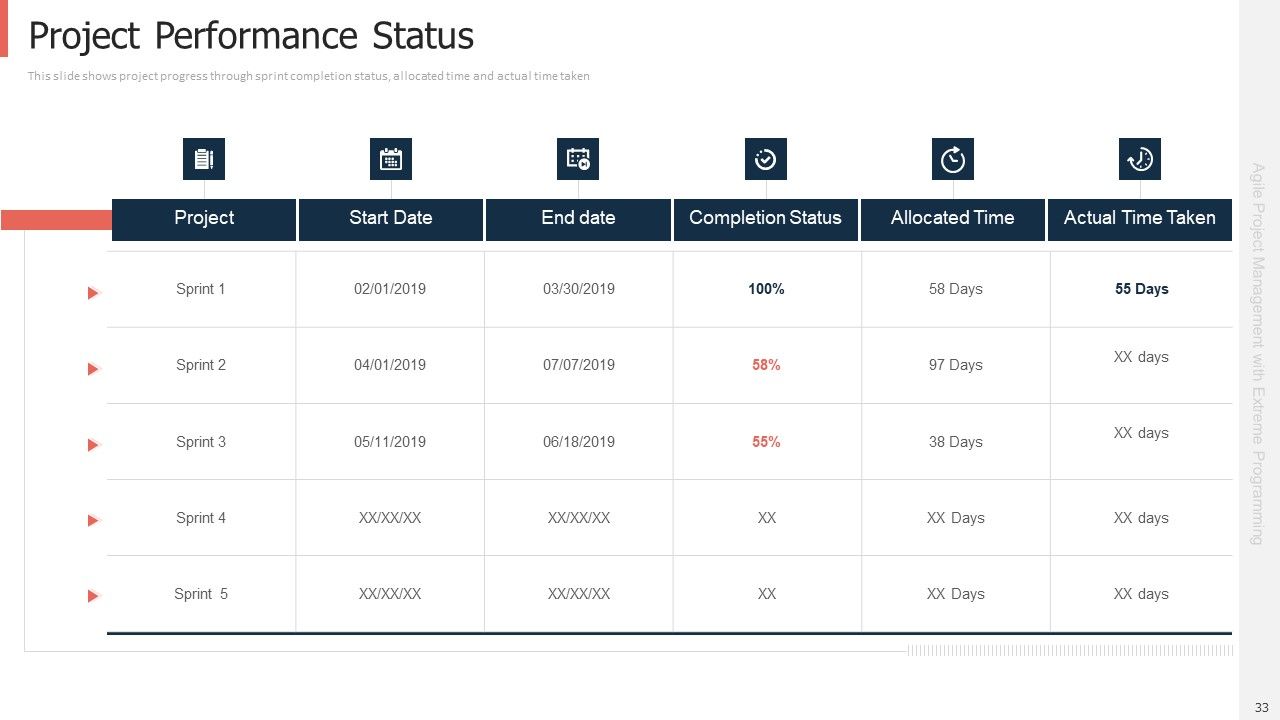This screenshot has height=720, width=1280.
Task: Select the Actual Time Taken header
Action: point(1140,219)
